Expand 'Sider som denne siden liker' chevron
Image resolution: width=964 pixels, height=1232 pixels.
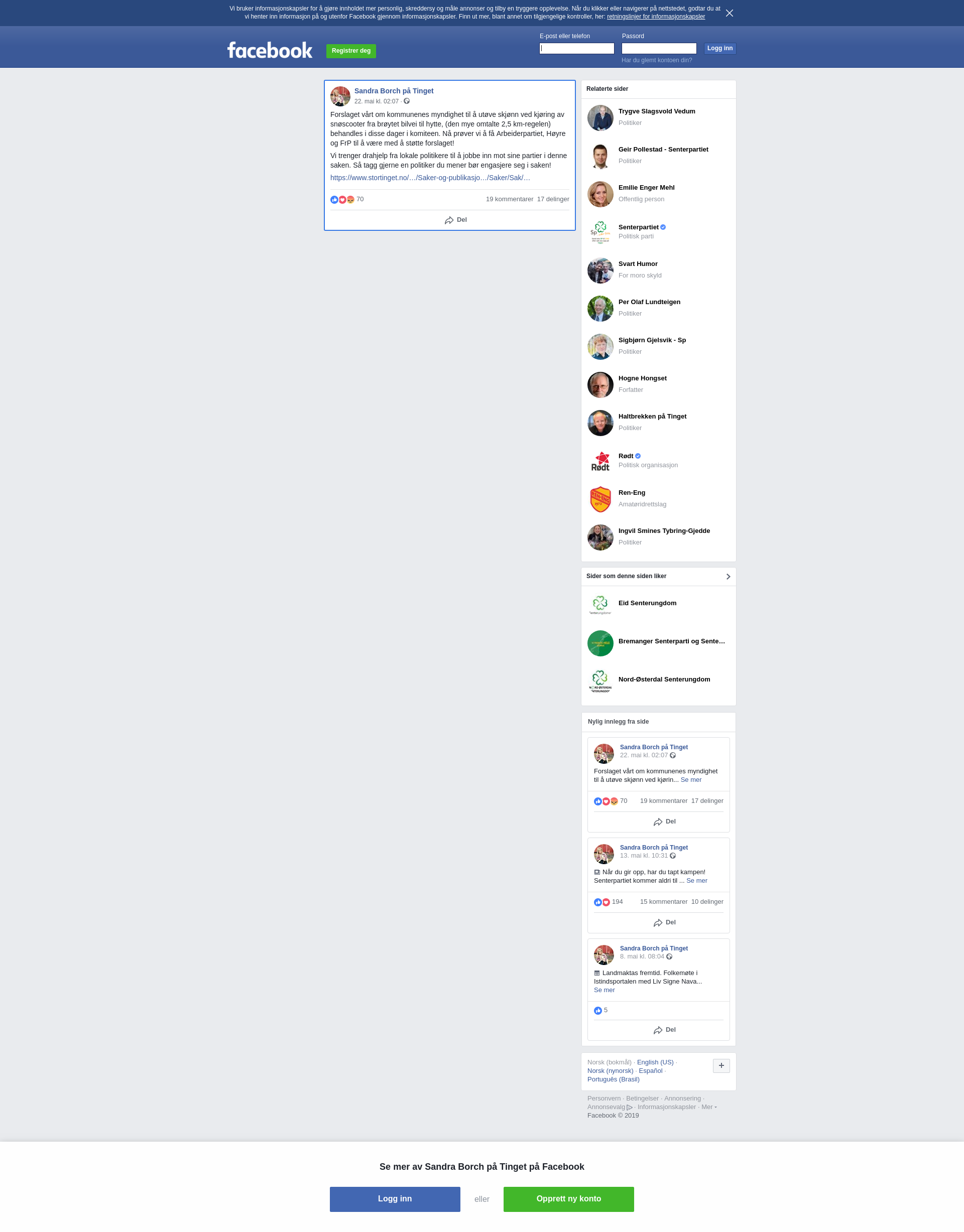pyautogui.click(x=728, y=577)
